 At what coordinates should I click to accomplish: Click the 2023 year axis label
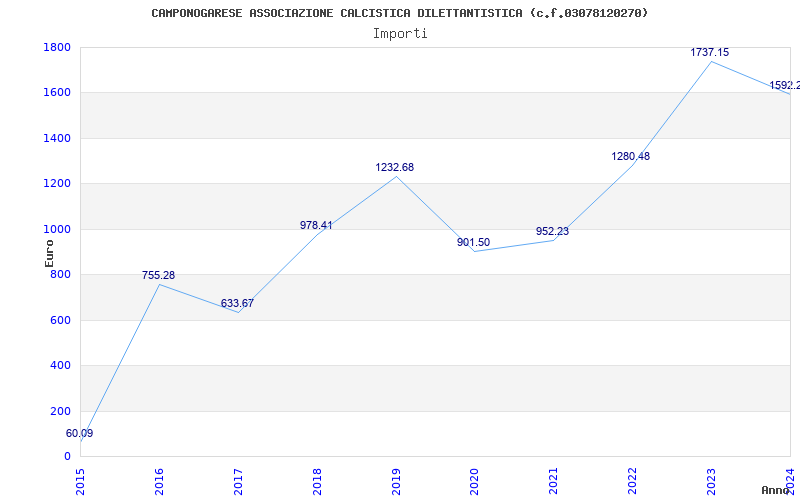click(x=711, y=482)
